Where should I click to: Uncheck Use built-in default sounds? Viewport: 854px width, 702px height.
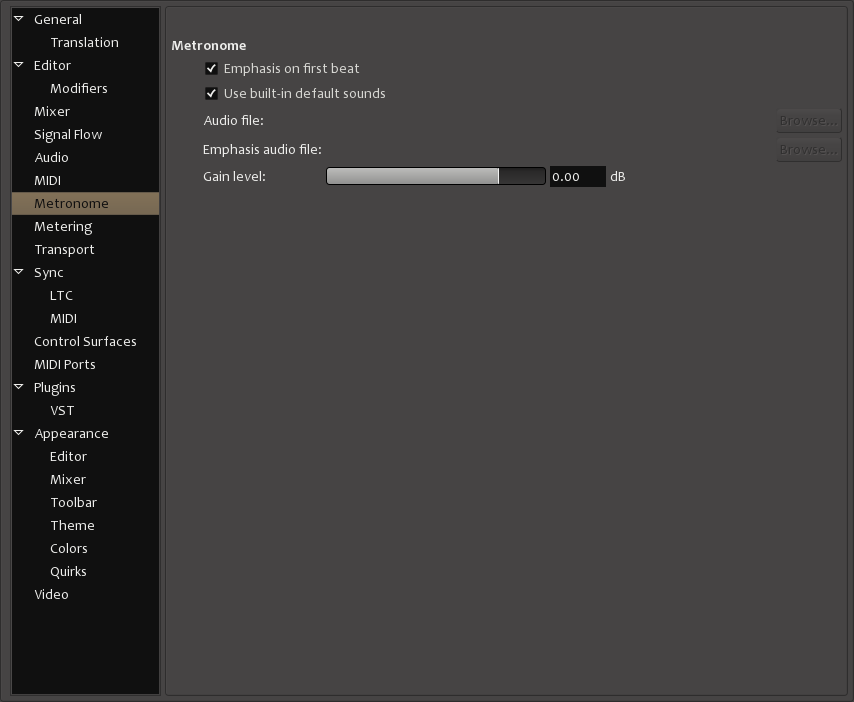(211, 94)
